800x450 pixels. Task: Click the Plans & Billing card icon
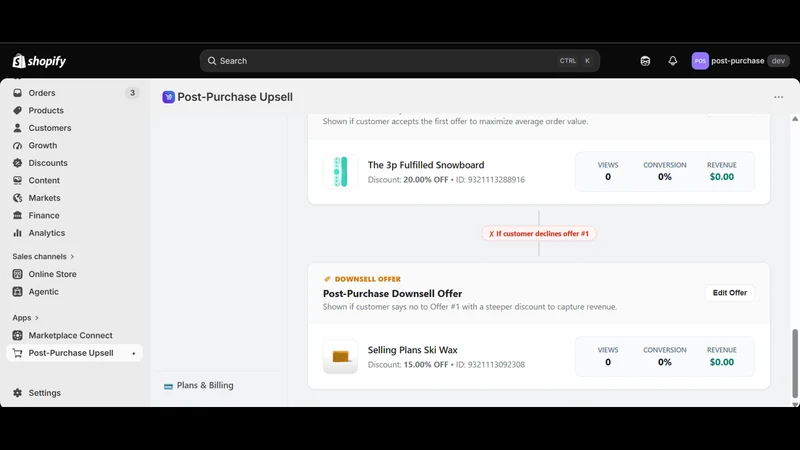click(x=168, y=386)
